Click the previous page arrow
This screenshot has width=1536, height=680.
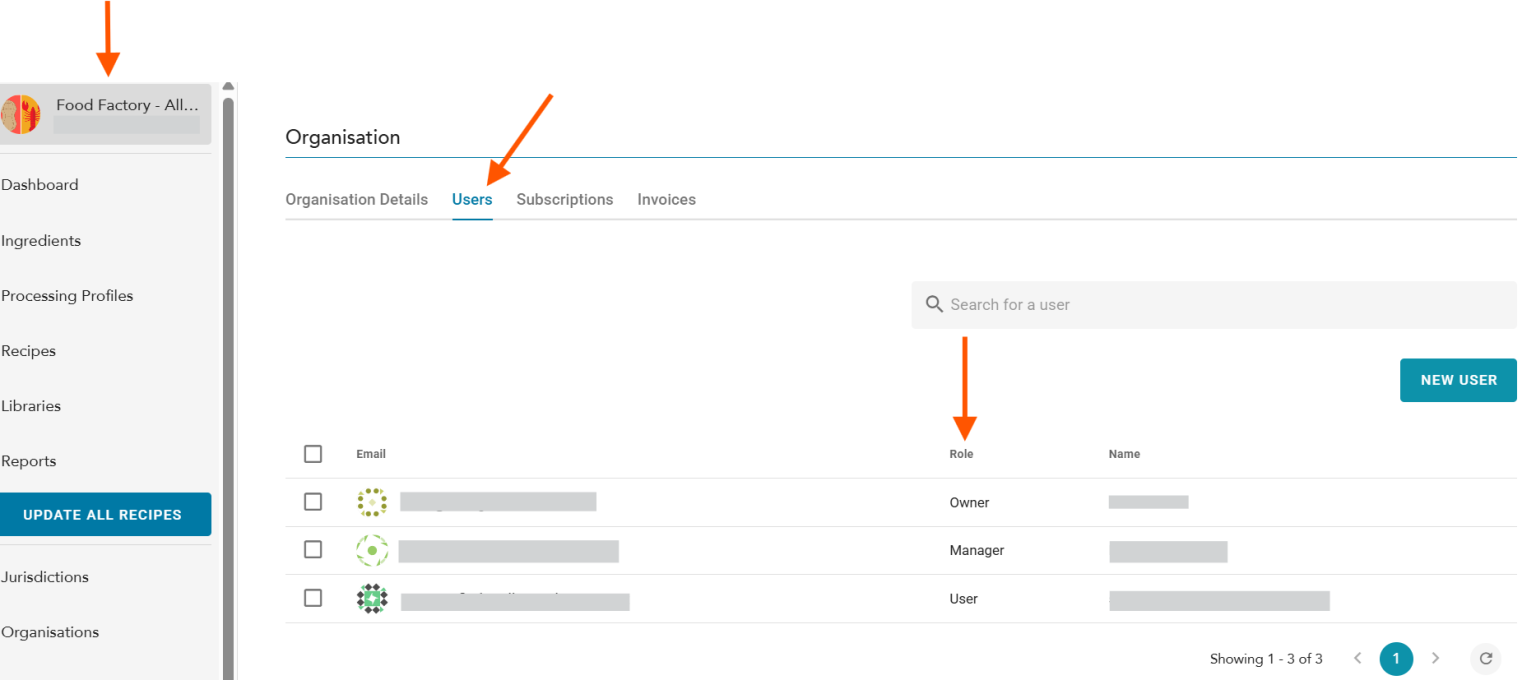coord(1357,658)
